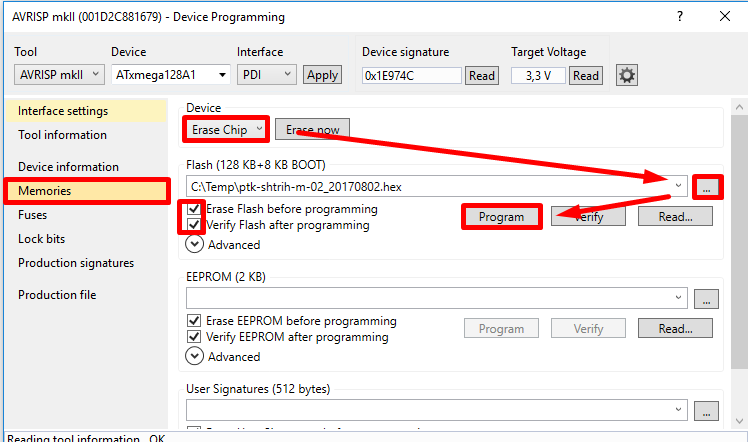Browse for Flash hex file

(x=707, y=186)
